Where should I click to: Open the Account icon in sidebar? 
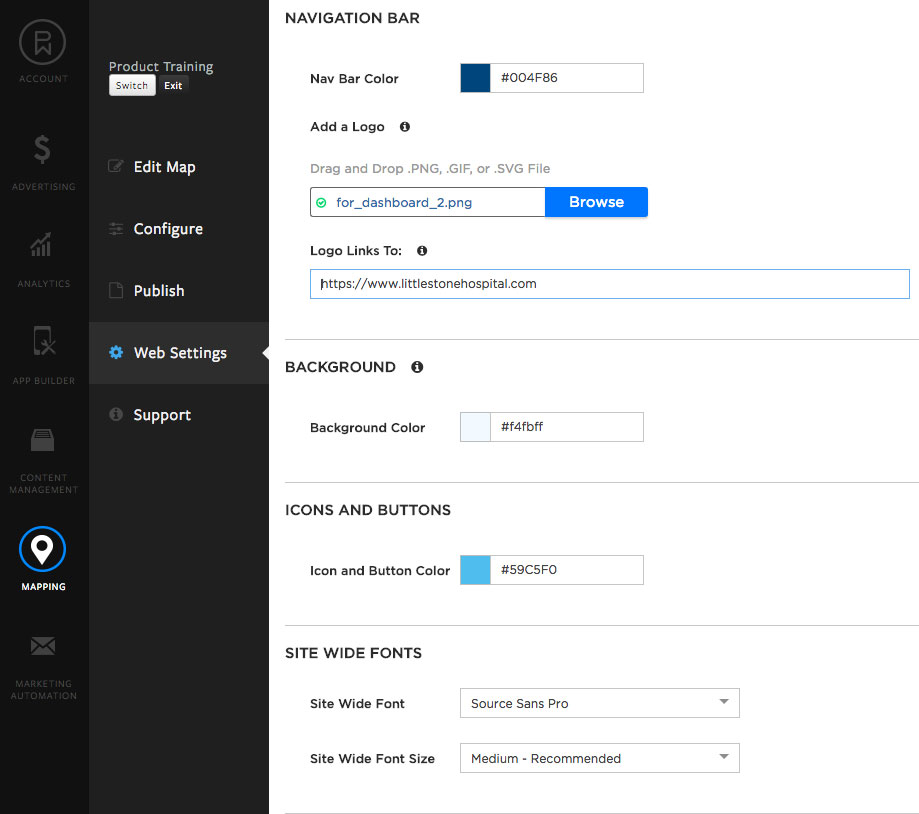[43, 44]
